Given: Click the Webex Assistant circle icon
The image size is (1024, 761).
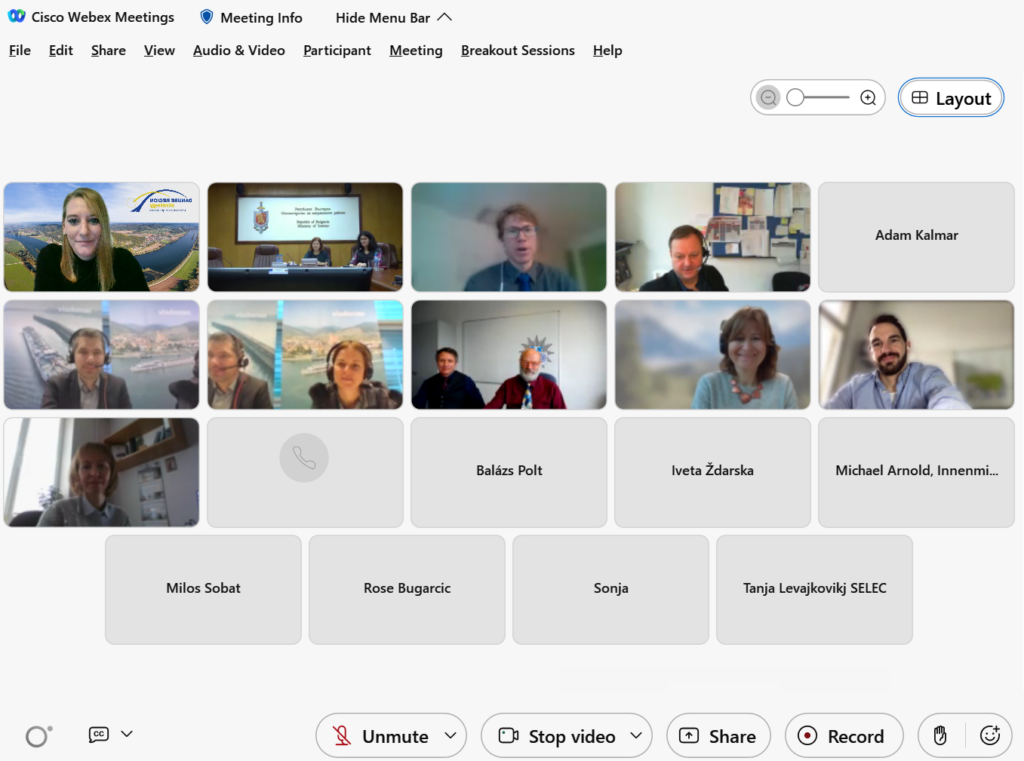Looking at the screenshot, I should 38,736.
